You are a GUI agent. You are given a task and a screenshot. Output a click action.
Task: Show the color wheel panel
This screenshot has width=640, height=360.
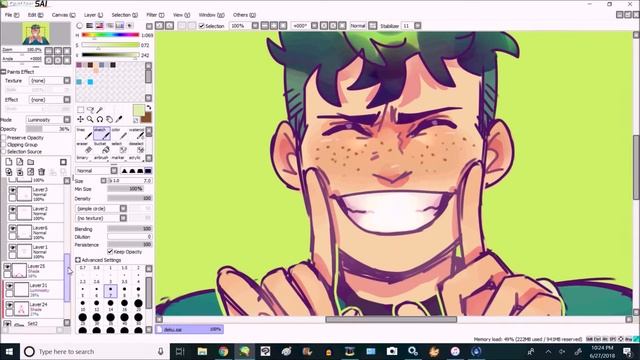pos(80,26)
